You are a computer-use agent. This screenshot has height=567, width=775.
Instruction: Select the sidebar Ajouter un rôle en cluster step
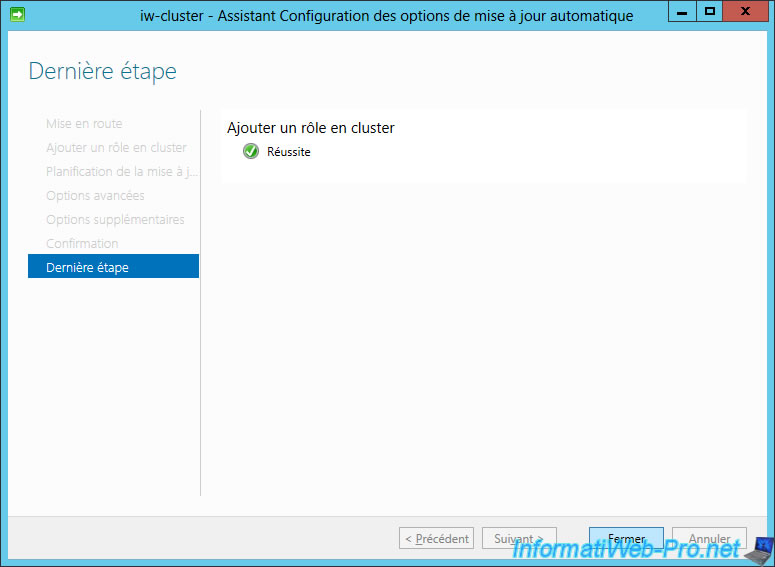point(116,147)
